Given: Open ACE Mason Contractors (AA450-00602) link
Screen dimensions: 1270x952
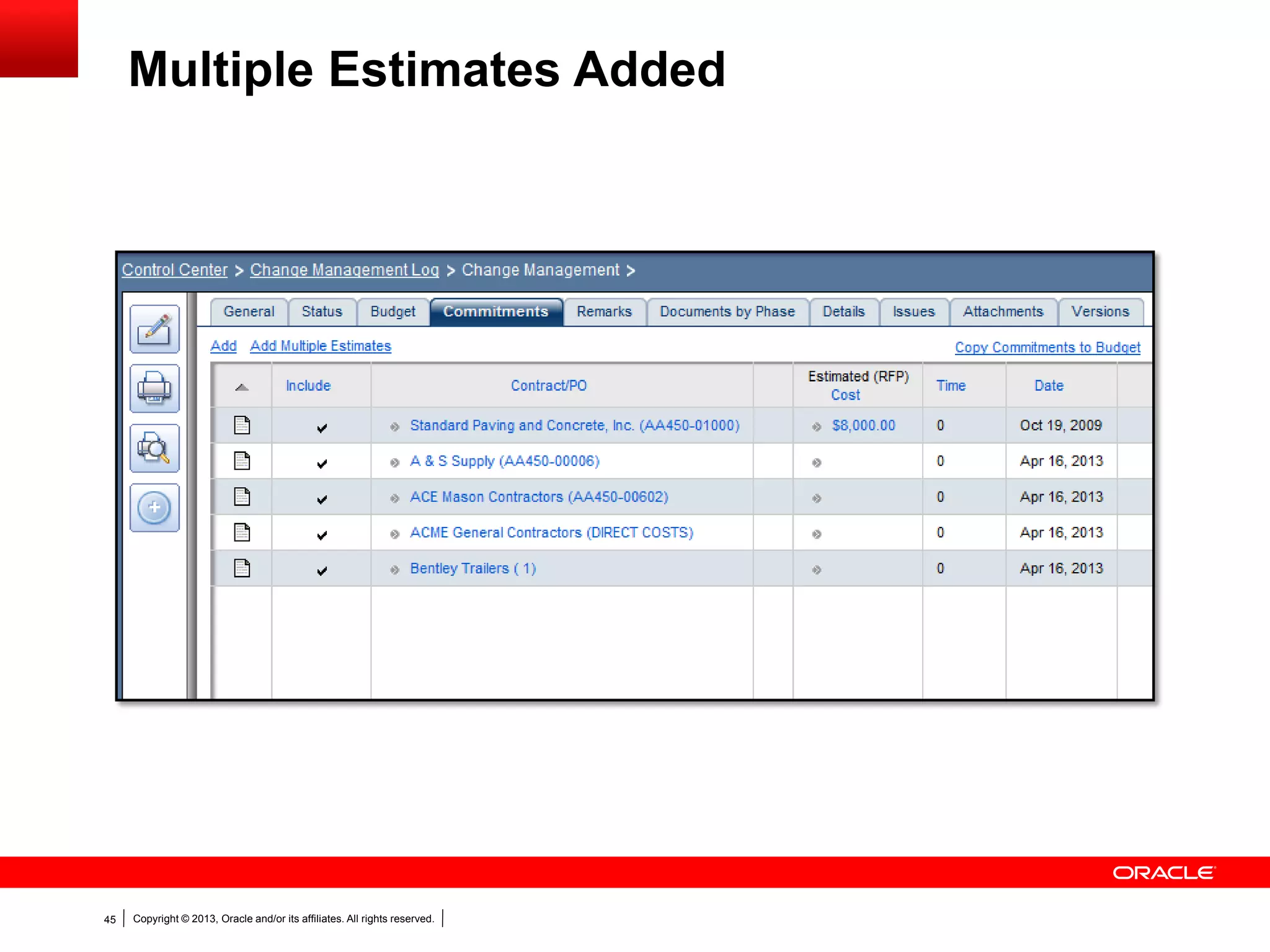Looking at the screenshot, I should point(539,497).
